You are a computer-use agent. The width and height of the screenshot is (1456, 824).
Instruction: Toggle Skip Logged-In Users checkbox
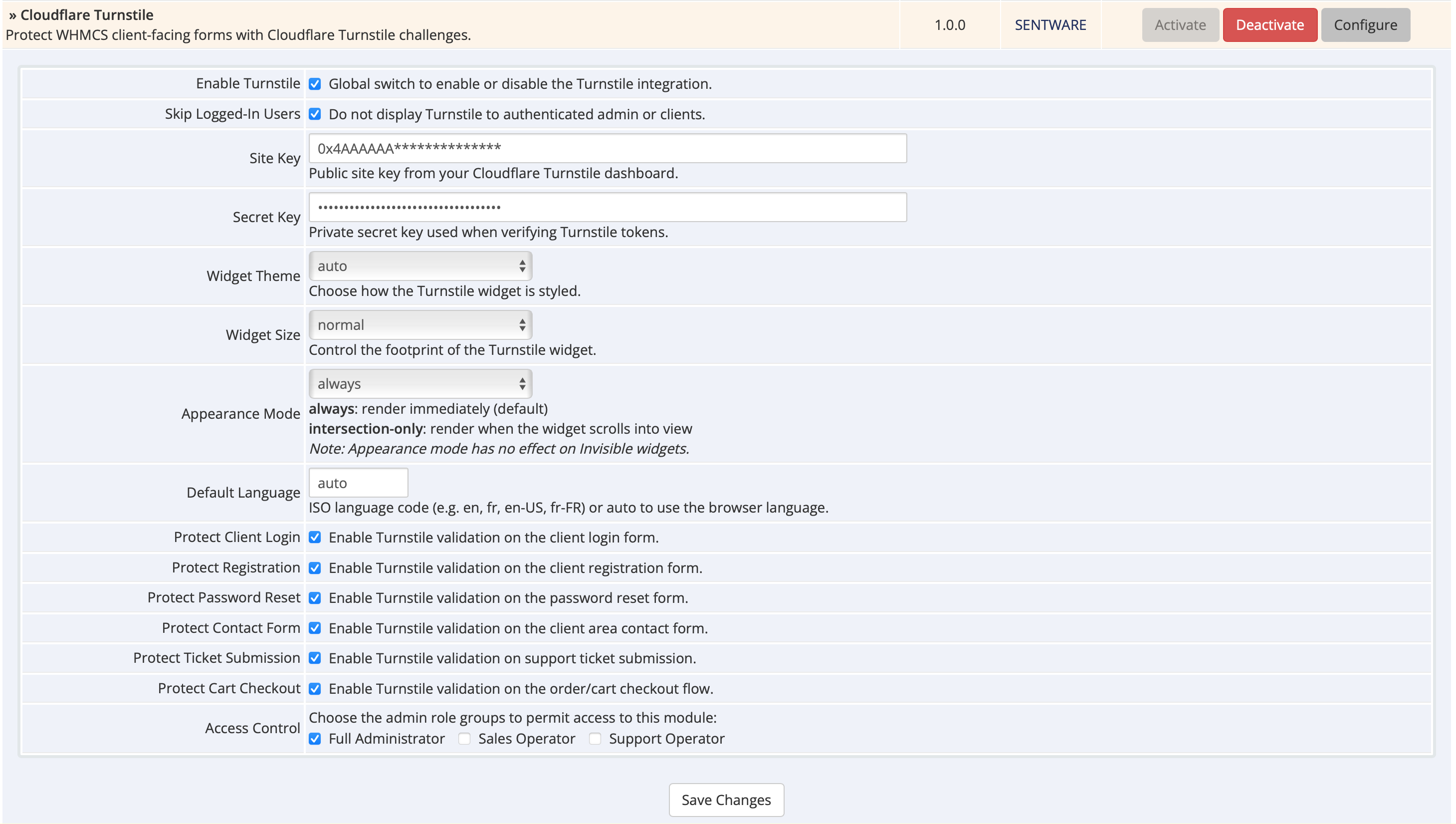315,114
